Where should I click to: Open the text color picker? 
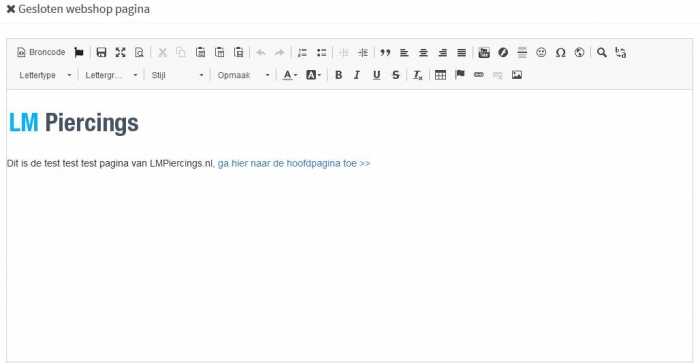tap(290, 75)
